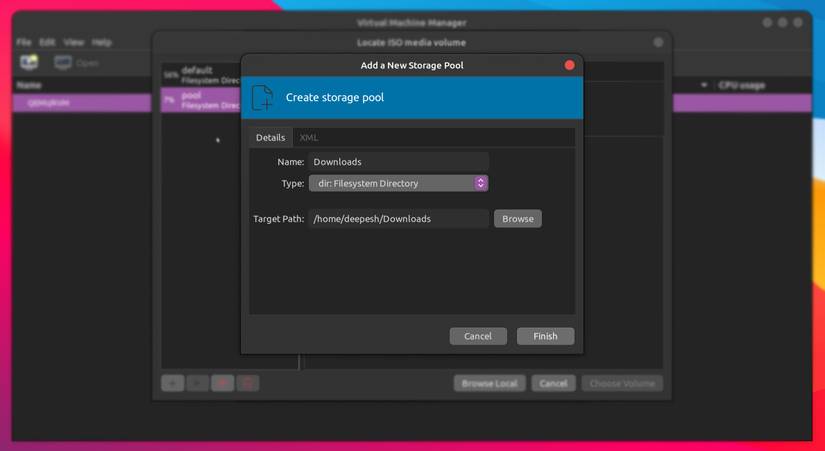This screenshot has height=451, width=825.
Task: Click the start pool play icon
Action: tap(198, 383)
